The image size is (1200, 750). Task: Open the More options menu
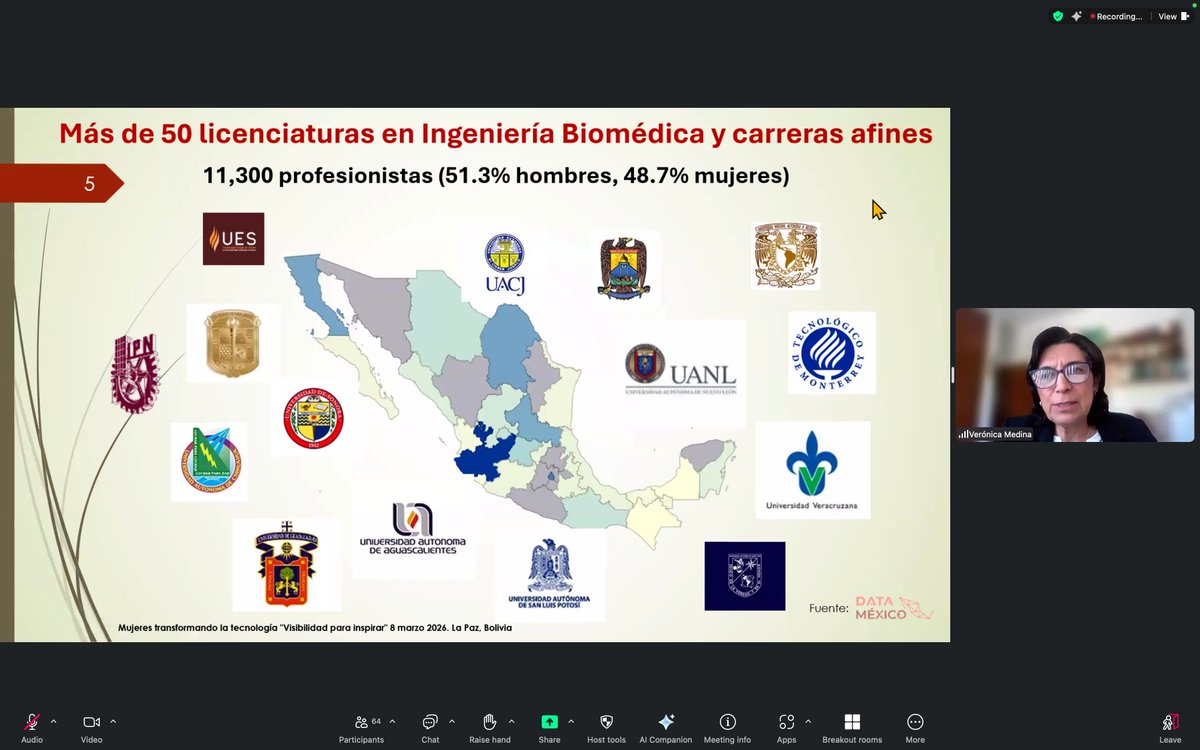tap(915, 727)
